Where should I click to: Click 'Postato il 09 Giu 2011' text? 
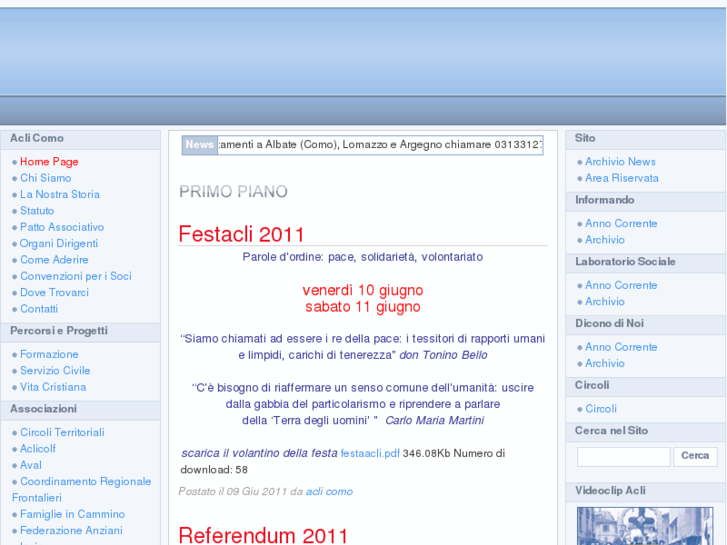point(233,492)
